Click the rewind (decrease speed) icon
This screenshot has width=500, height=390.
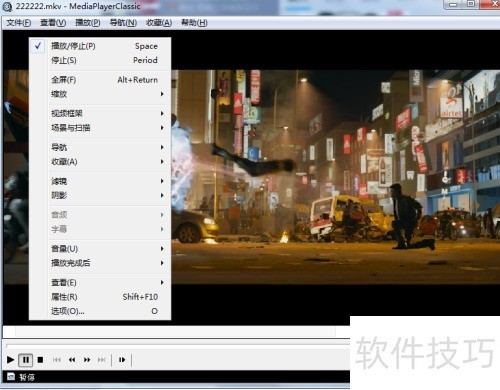click(72, 360)
